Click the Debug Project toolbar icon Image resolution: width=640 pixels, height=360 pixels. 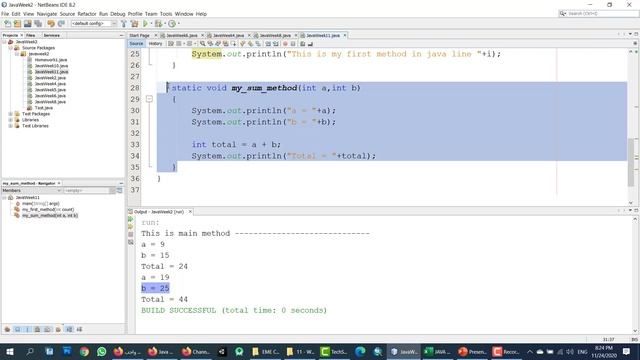[x=158, y=24]
